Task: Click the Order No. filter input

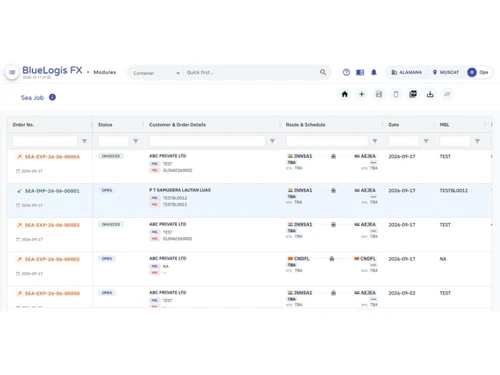Action: click(45, 141)
